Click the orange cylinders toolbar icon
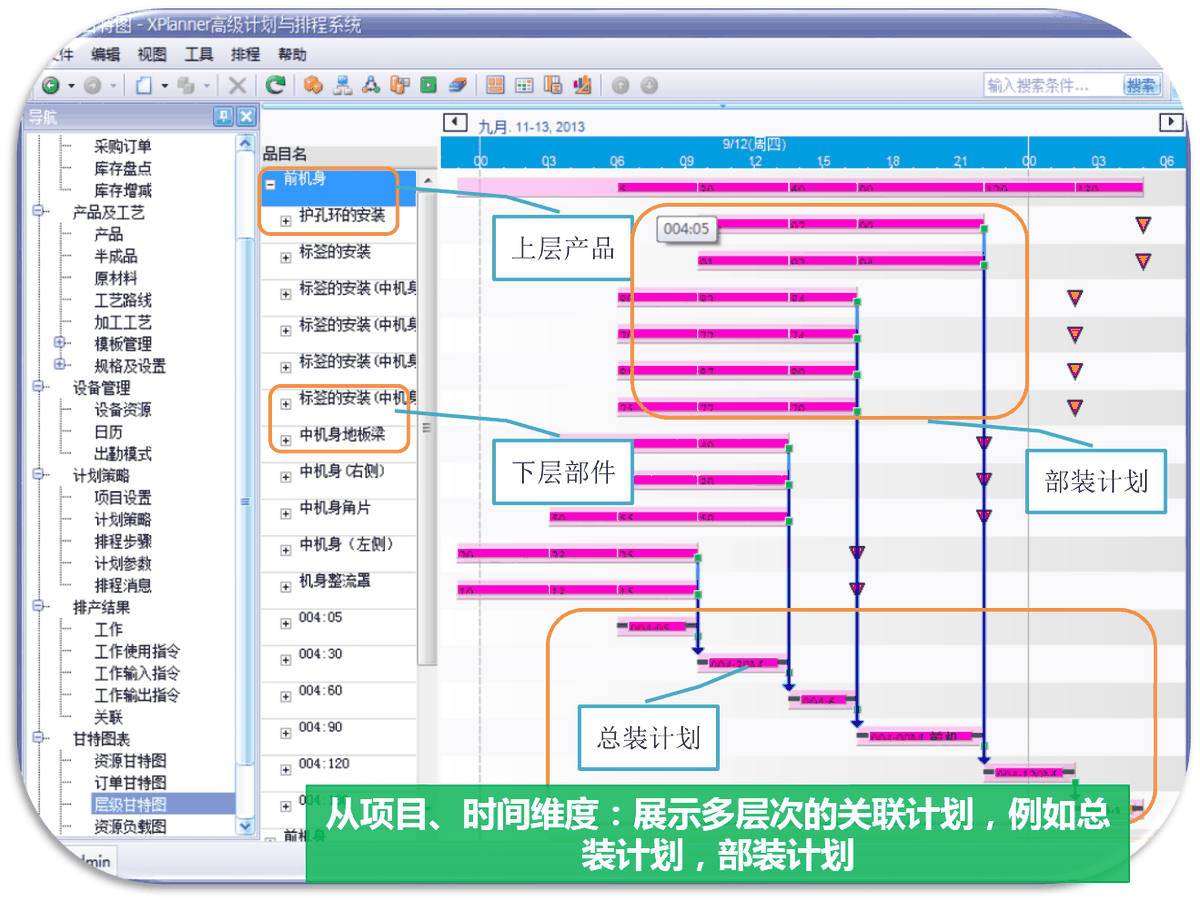The image size is (1200, 902). pos(400,86)
